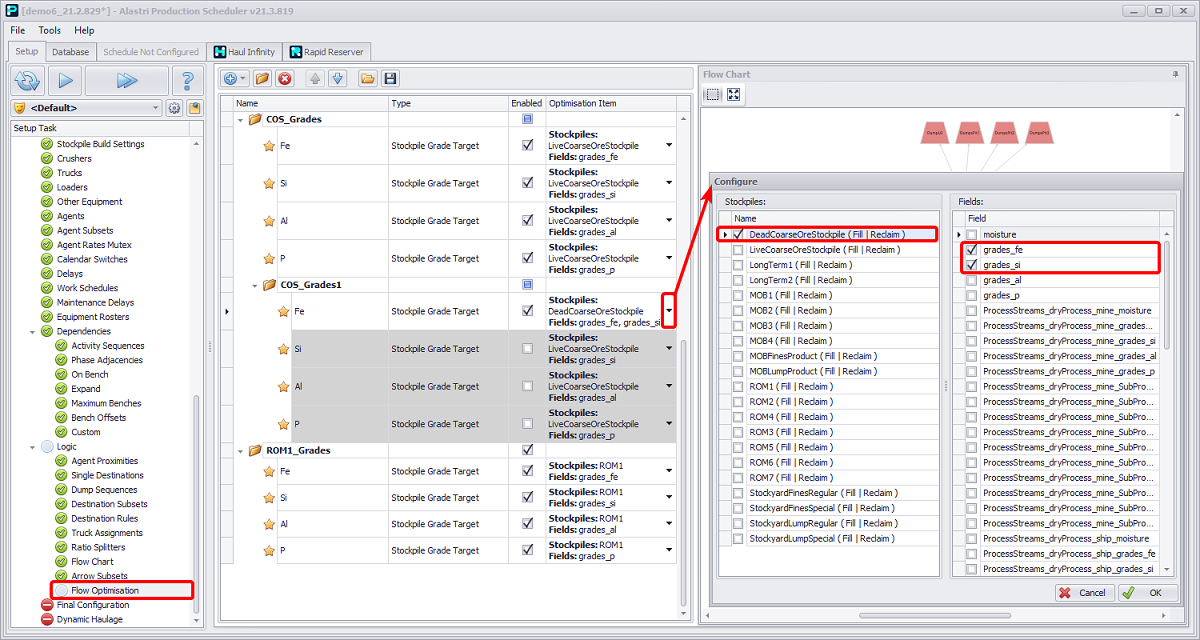
Task: Open the Tools menu
Action: pos(49,30)
